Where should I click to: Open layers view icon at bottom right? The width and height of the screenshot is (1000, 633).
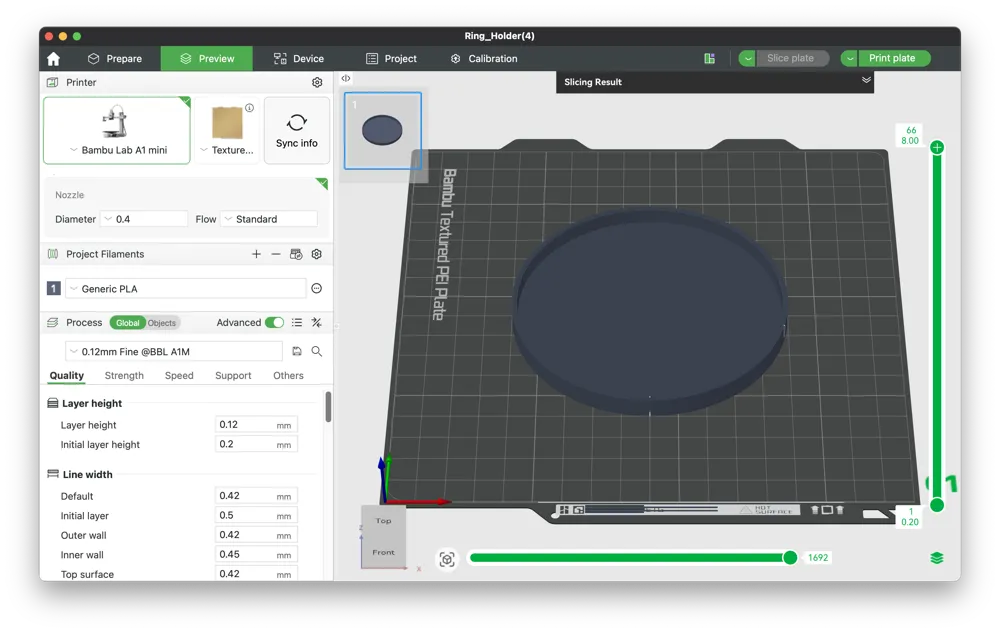click(936, 558)
